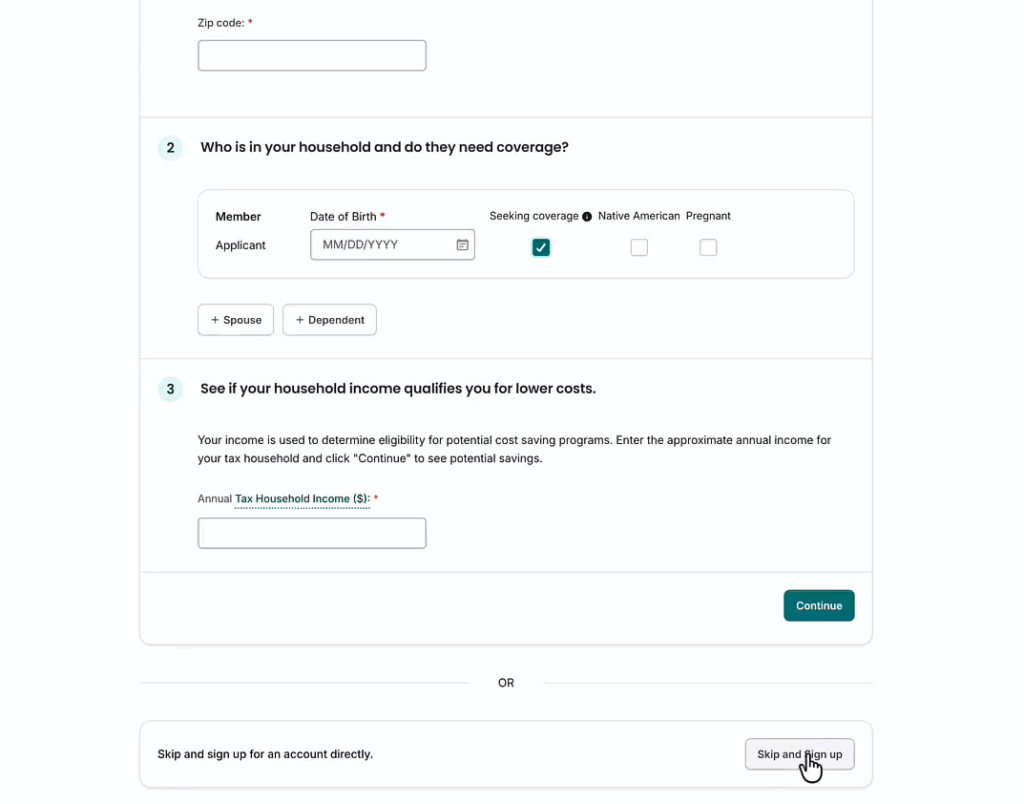Tick the Pregnant checkbox

708,248
